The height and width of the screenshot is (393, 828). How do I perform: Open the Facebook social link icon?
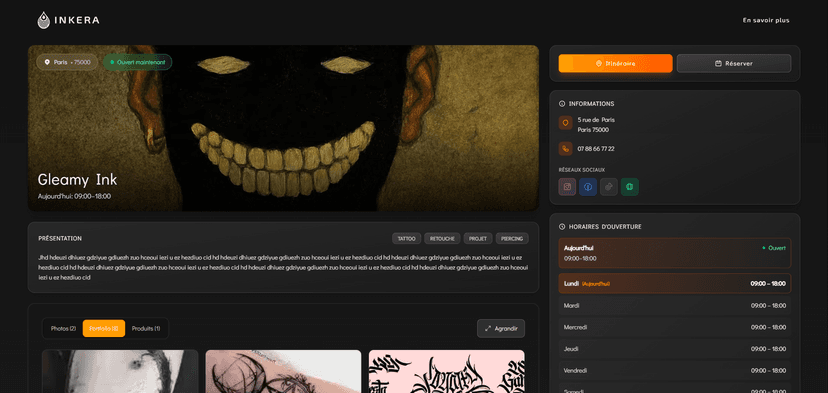588,187
